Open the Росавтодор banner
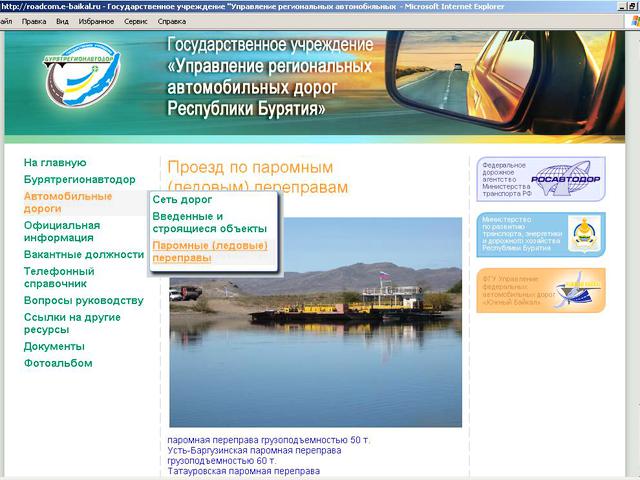640x480 pixels. [x=541, y=179]
